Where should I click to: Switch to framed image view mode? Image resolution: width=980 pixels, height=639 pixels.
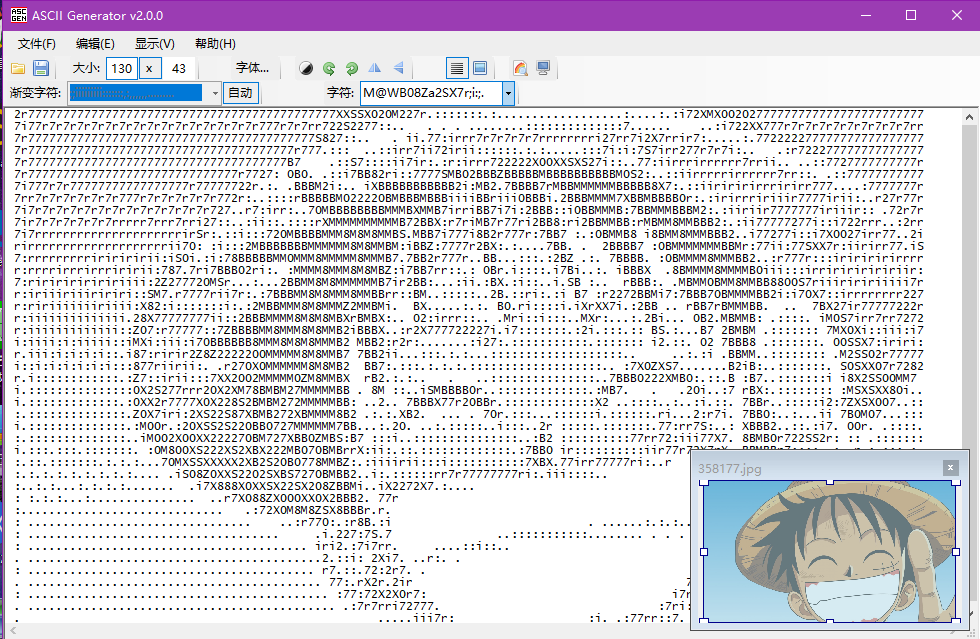click(x=481, y=68)
